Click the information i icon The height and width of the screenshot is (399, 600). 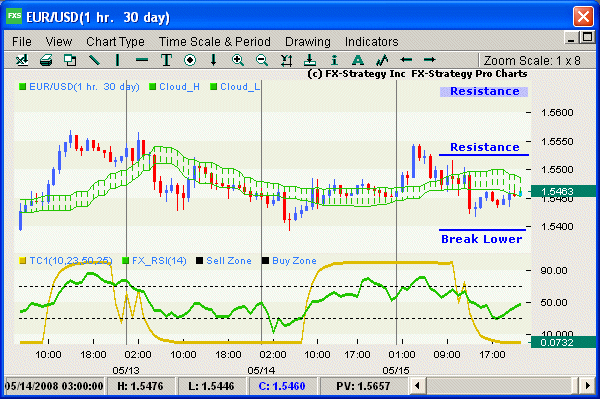click(x=334, y=60)
